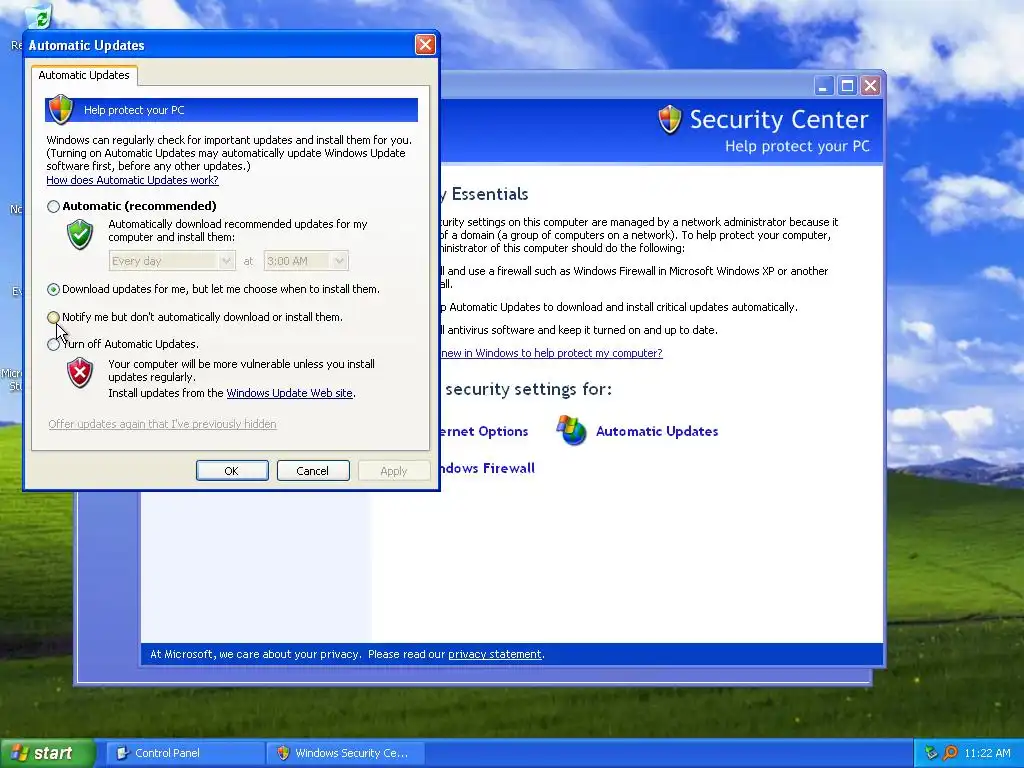The image size is (1024, 768).
Task: Click Cancel in Automatic Updates dialog
Action: point(313,471)
